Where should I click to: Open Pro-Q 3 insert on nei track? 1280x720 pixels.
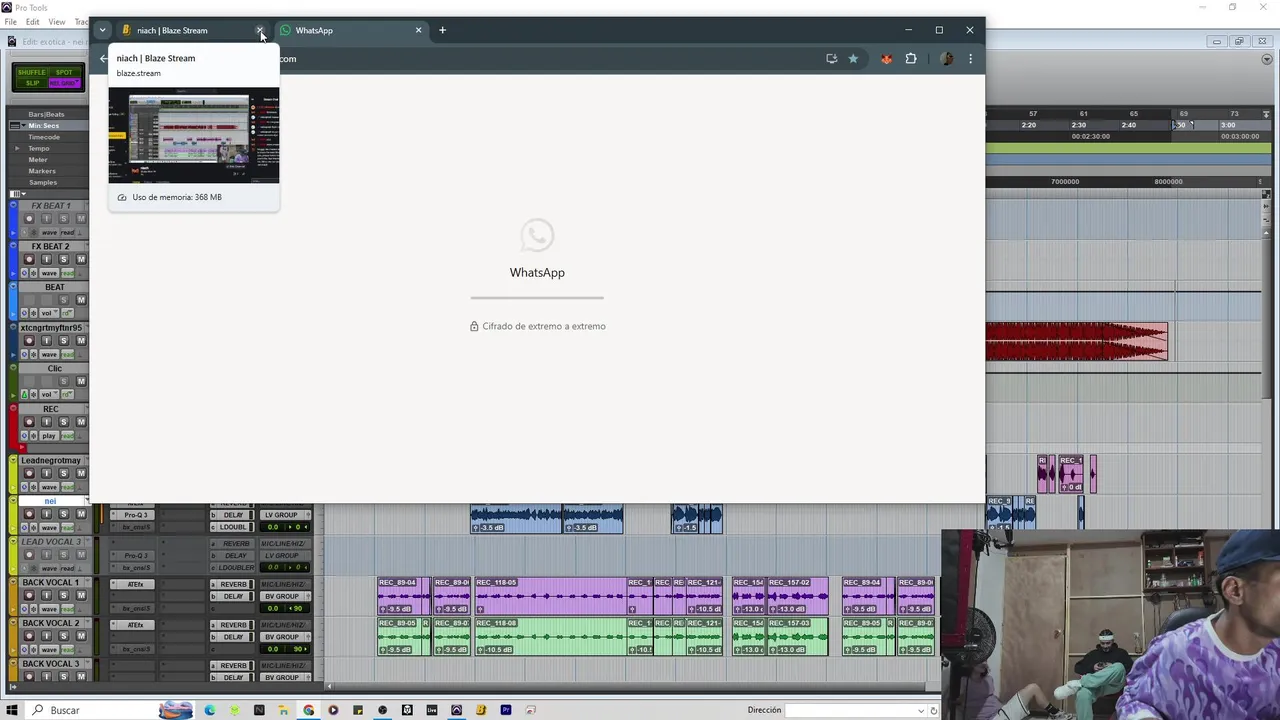pyautogui.click(x=135, y=515)
